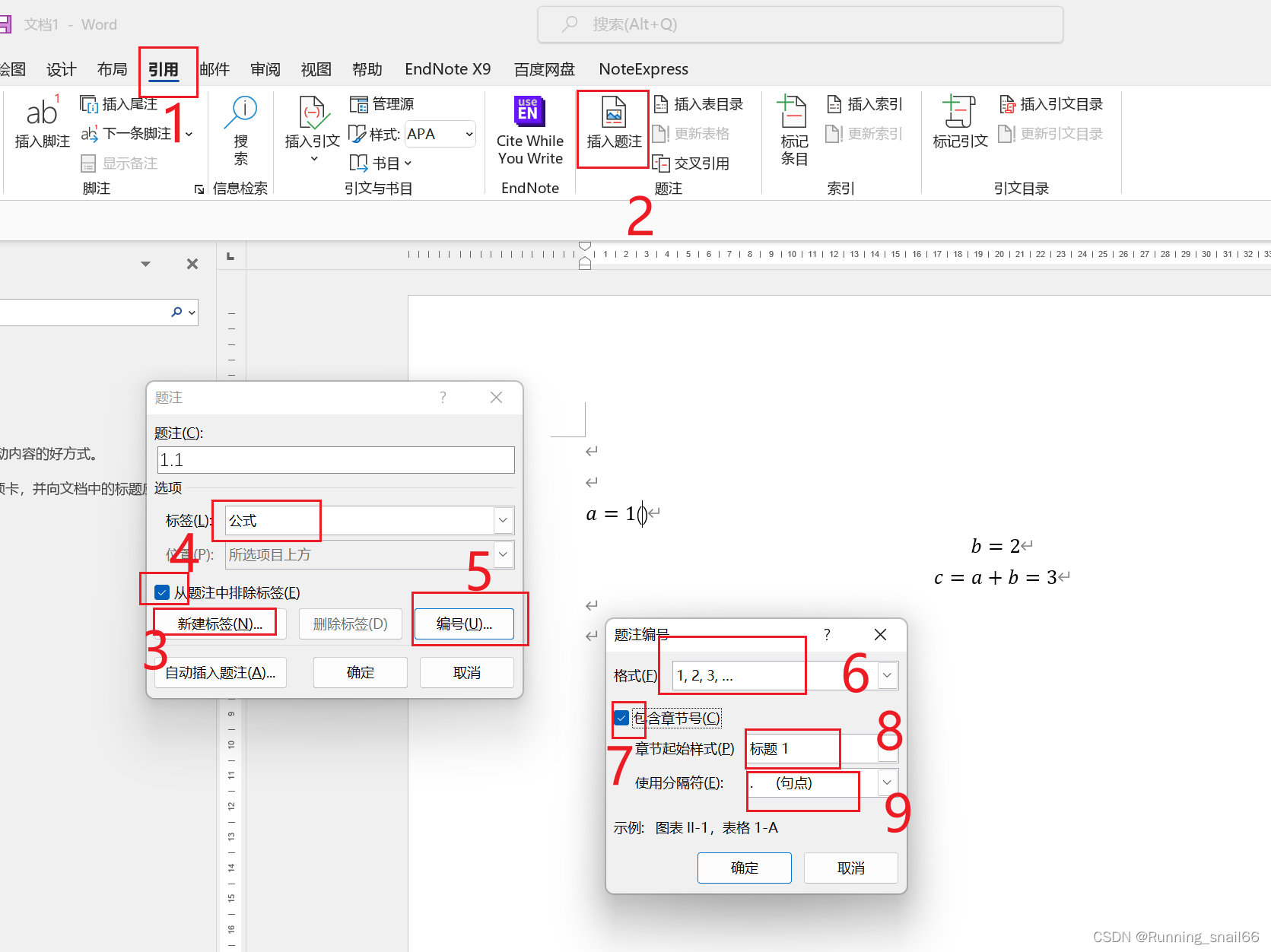Click the Insert Footnote (插入脚注) icon
The width and height of the screenshot is (1271, 952).
pos(42,113)
